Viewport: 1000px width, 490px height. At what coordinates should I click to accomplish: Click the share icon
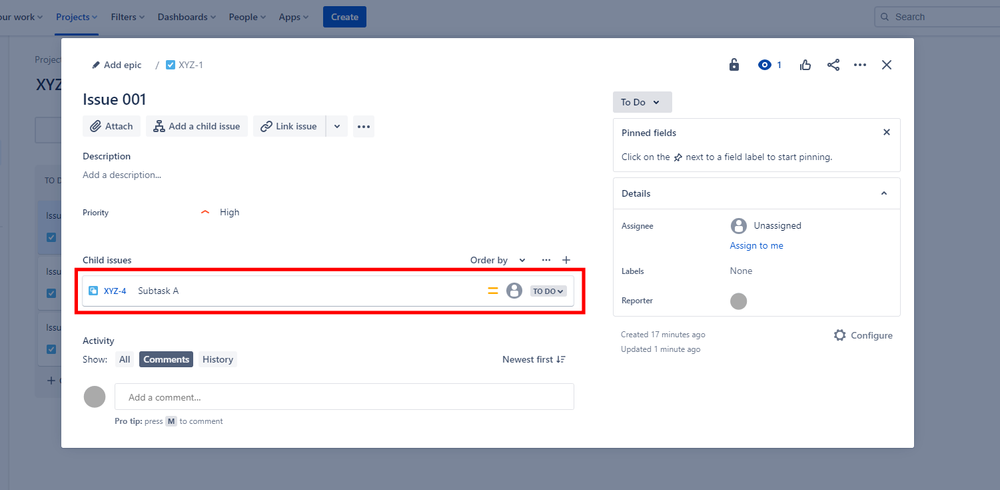833,65
